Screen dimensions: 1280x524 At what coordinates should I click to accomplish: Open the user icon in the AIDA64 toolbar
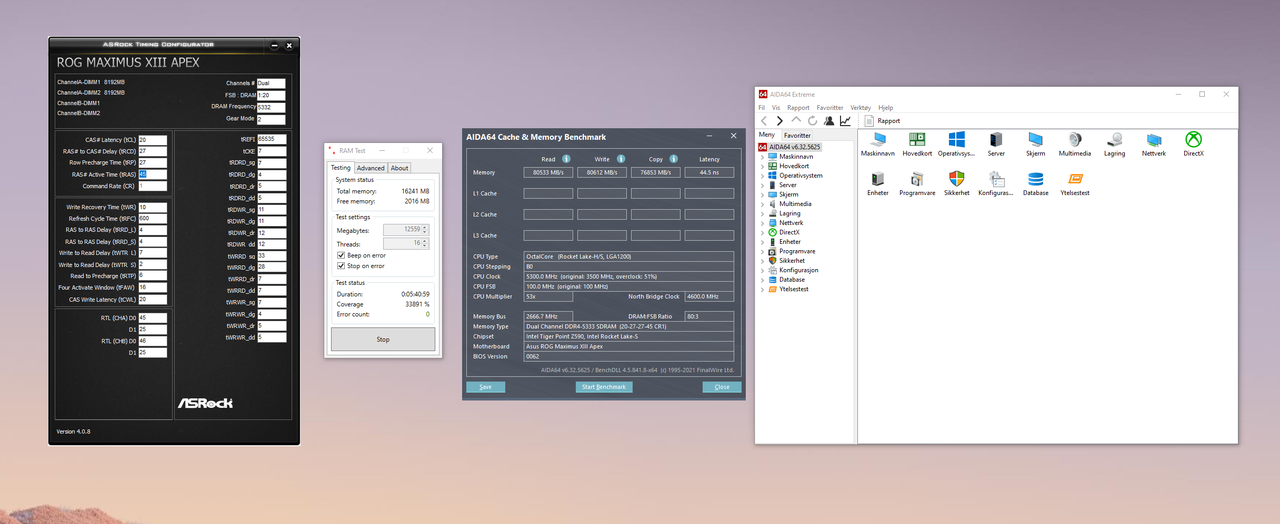[828, 121]
